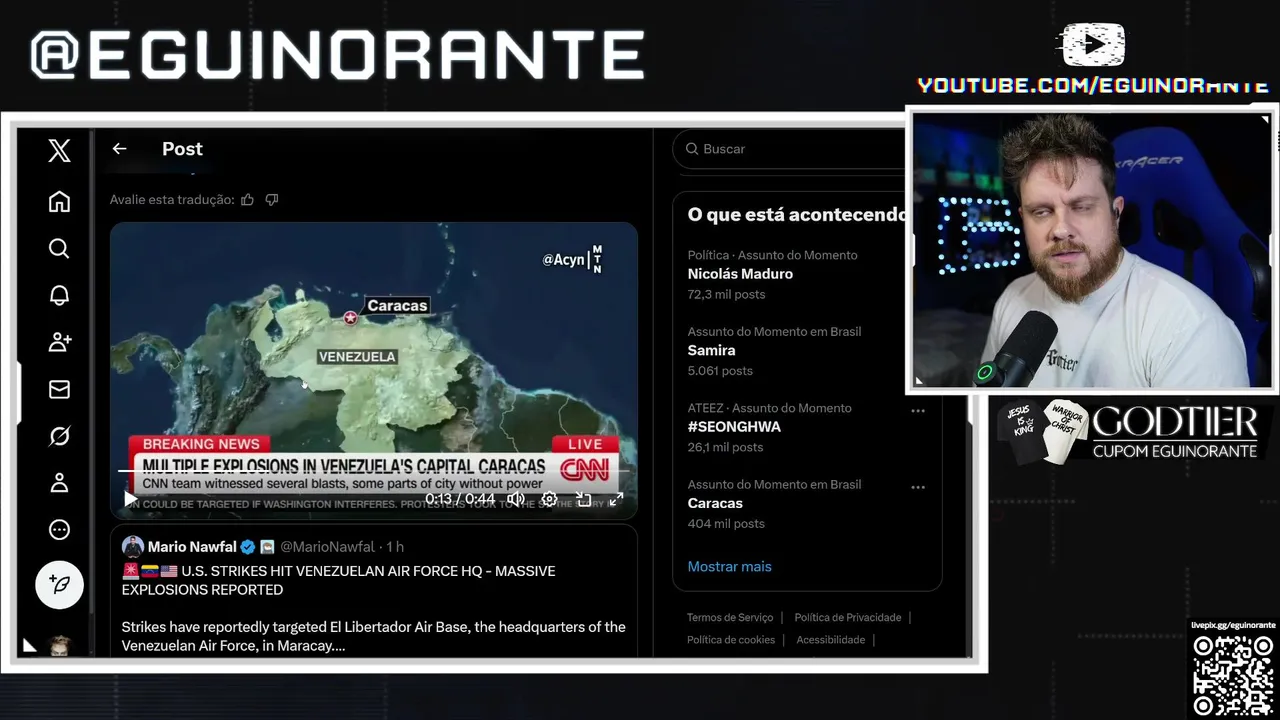Click the '0:13 / 0:44' video time

point(460,499)
